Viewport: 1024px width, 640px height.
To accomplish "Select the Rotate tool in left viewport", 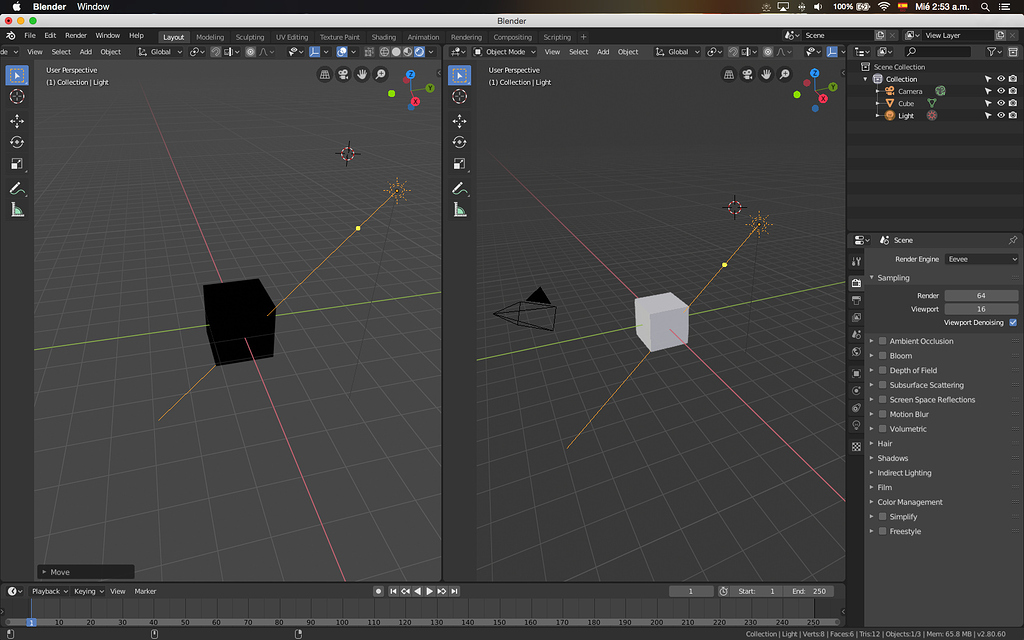I will point(17,143).
